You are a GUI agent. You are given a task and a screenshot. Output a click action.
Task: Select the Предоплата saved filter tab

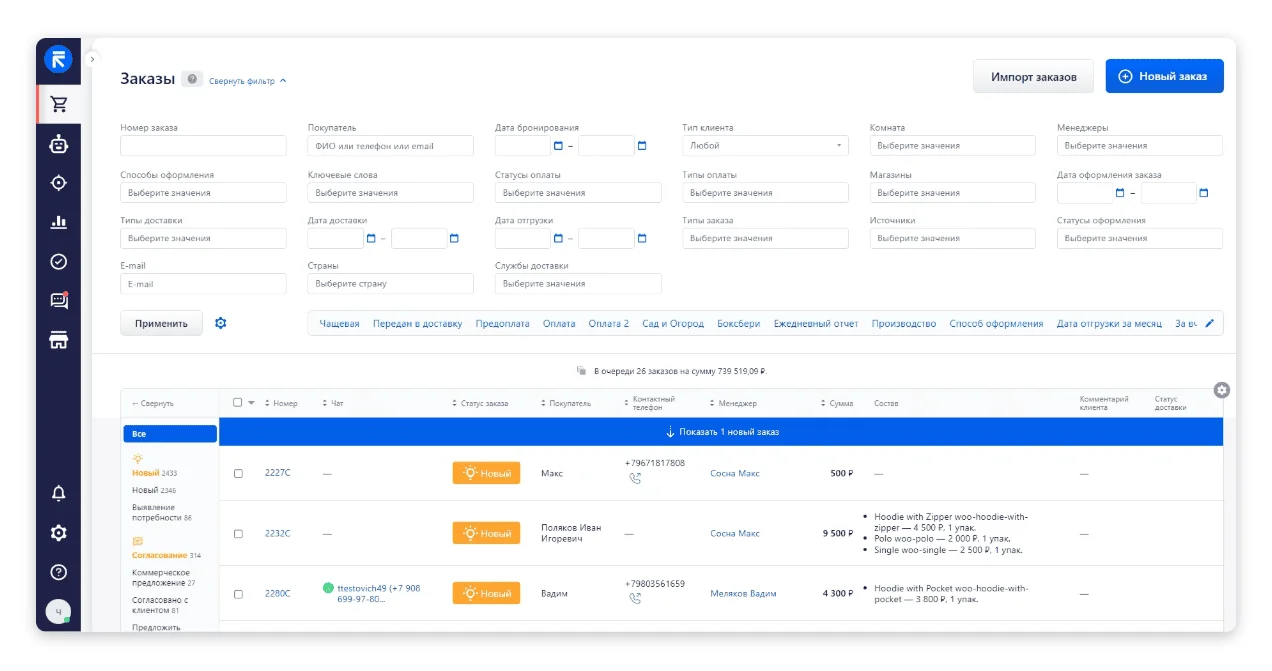click(502, 324)
